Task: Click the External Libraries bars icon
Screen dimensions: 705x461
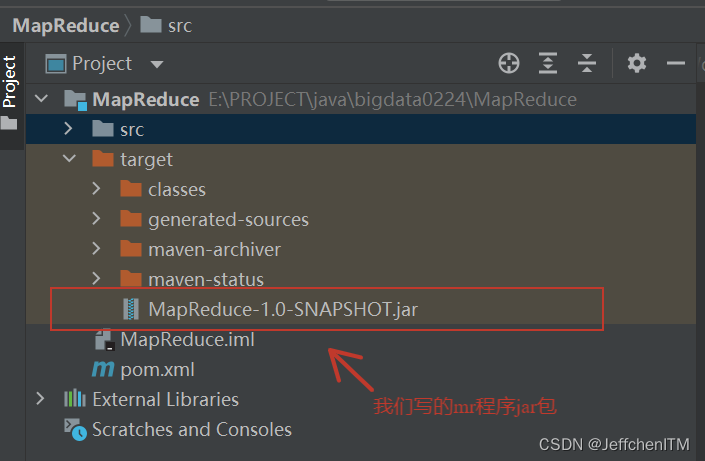Action: [75, 398]
